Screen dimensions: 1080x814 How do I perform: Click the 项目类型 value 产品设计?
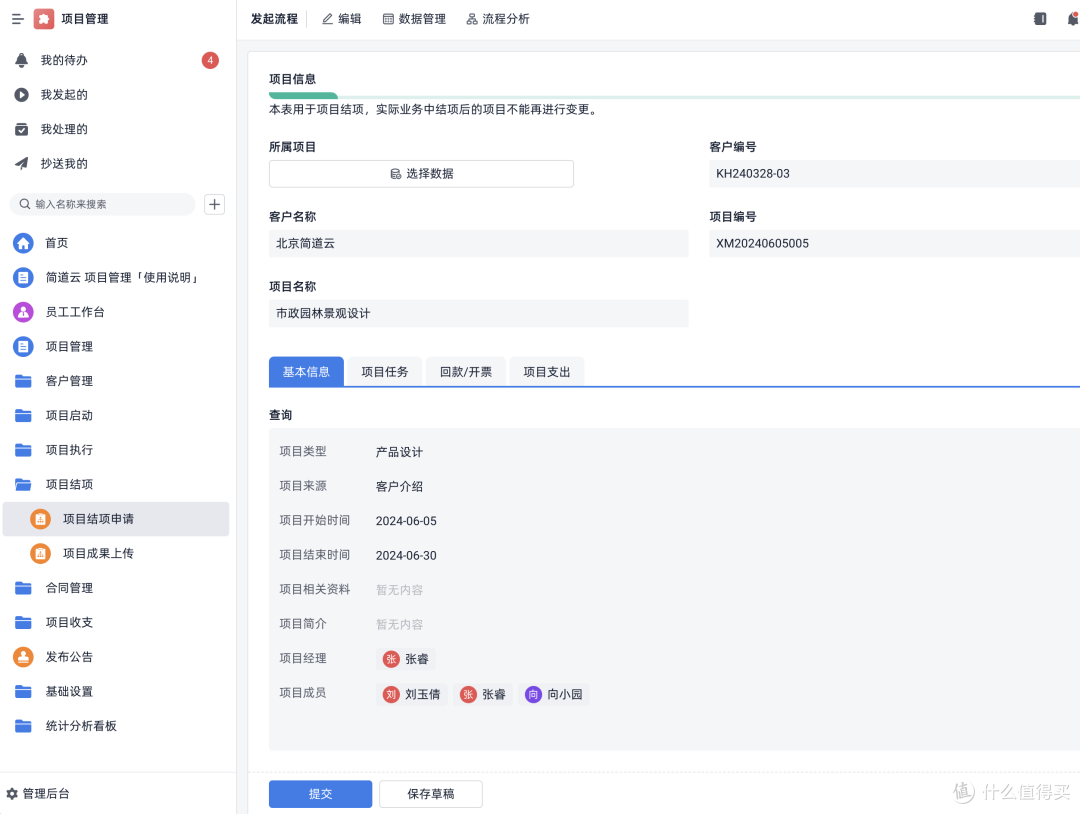tap(399, 452)
